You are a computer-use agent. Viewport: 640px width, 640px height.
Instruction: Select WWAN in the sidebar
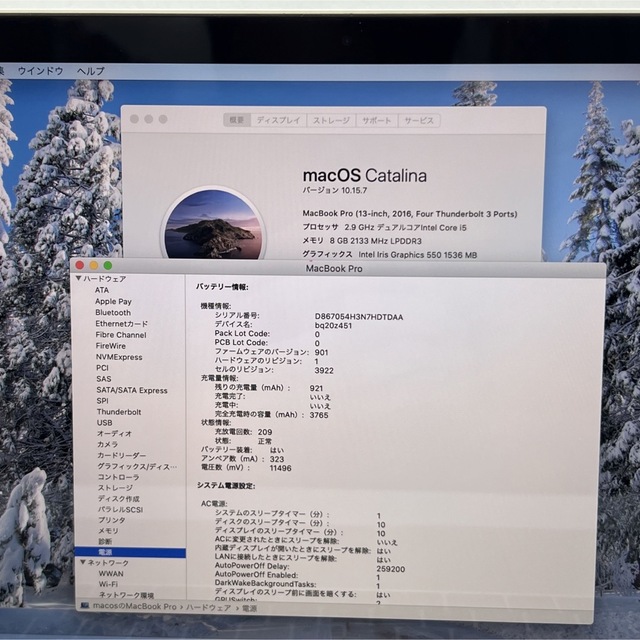click(111, 573)
